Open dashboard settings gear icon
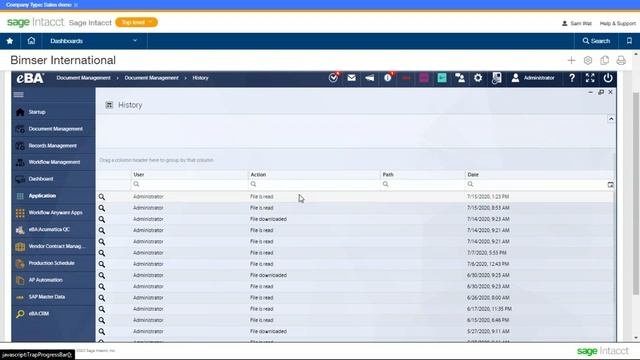The height and width of the screenshot is (360, 640). 588,60
